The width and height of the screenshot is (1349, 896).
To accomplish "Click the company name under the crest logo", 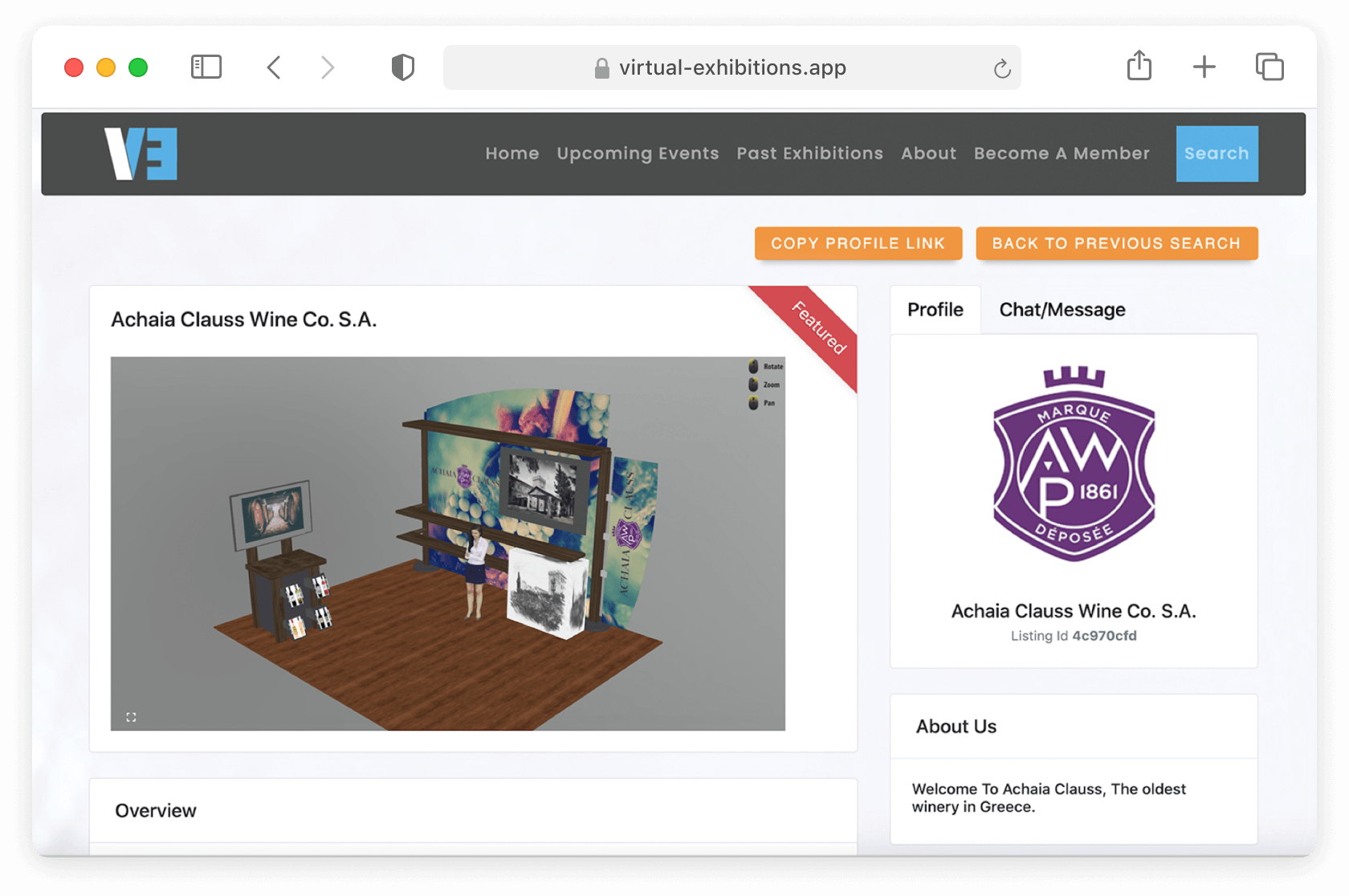I will point(1074,611).
